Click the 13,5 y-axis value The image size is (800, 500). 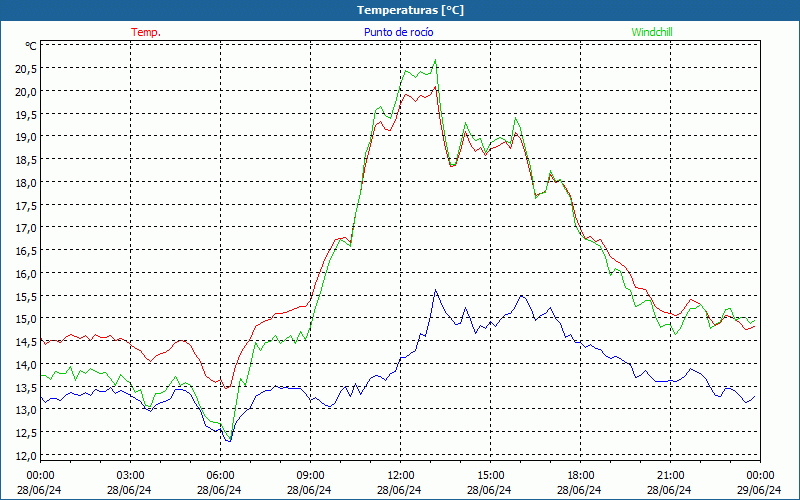tap(26, 387)
